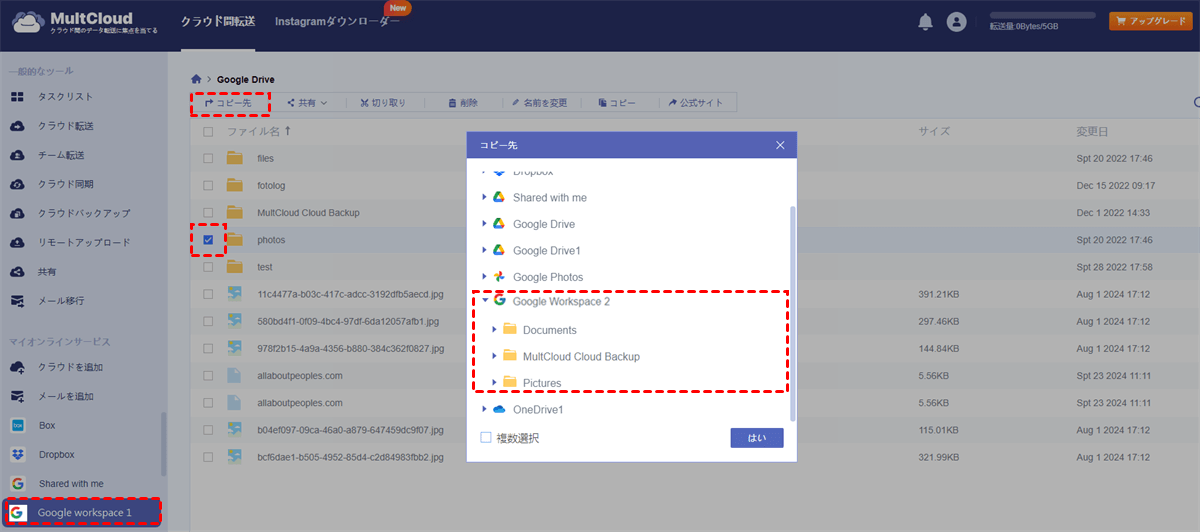Viewport: 1200px width, 532px height.
Task: Switch to the クラウド間転送 tab
Action: (x=217, y=21)
